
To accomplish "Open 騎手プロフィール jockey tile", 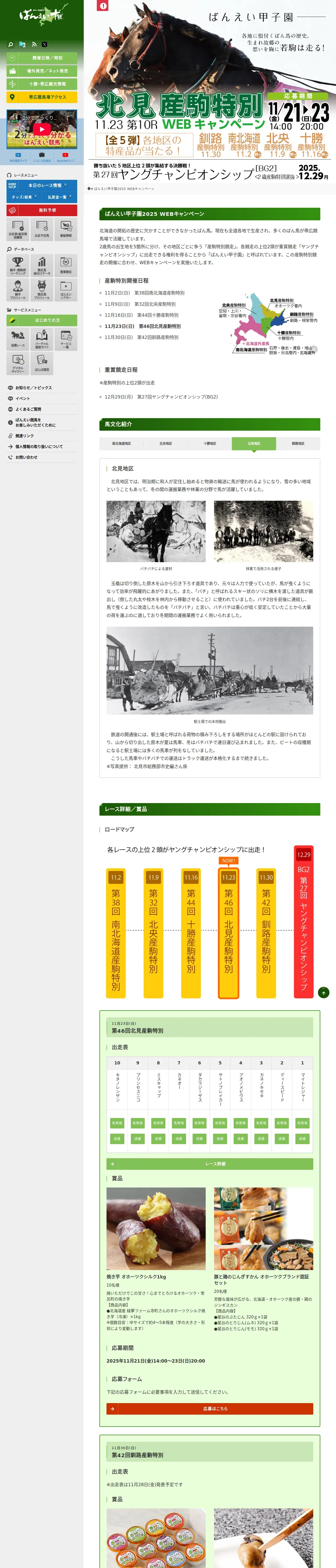I will [18, 290].
